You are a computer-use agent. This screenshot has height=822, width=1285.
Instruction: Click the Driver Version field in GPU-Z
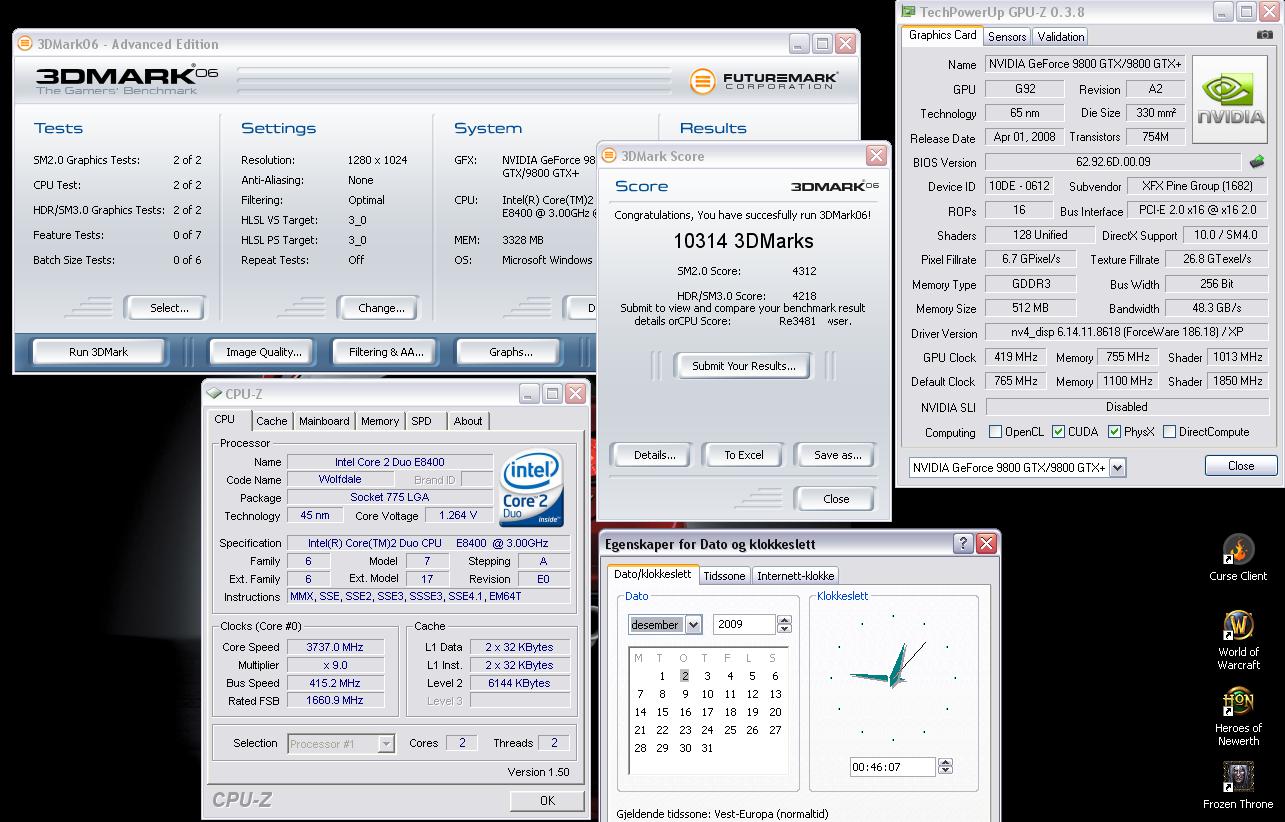(x=1127, y=333)
